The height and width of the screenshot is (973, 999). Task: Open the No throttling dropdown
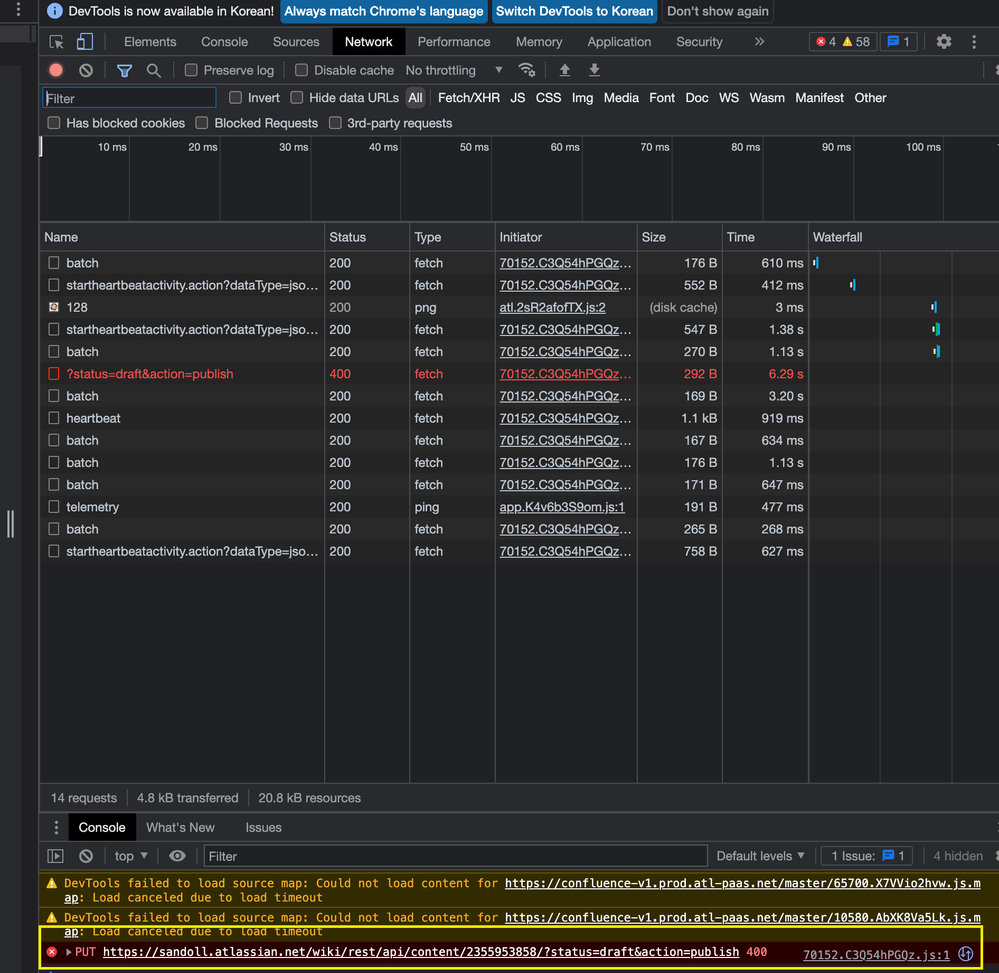(454, 70)
